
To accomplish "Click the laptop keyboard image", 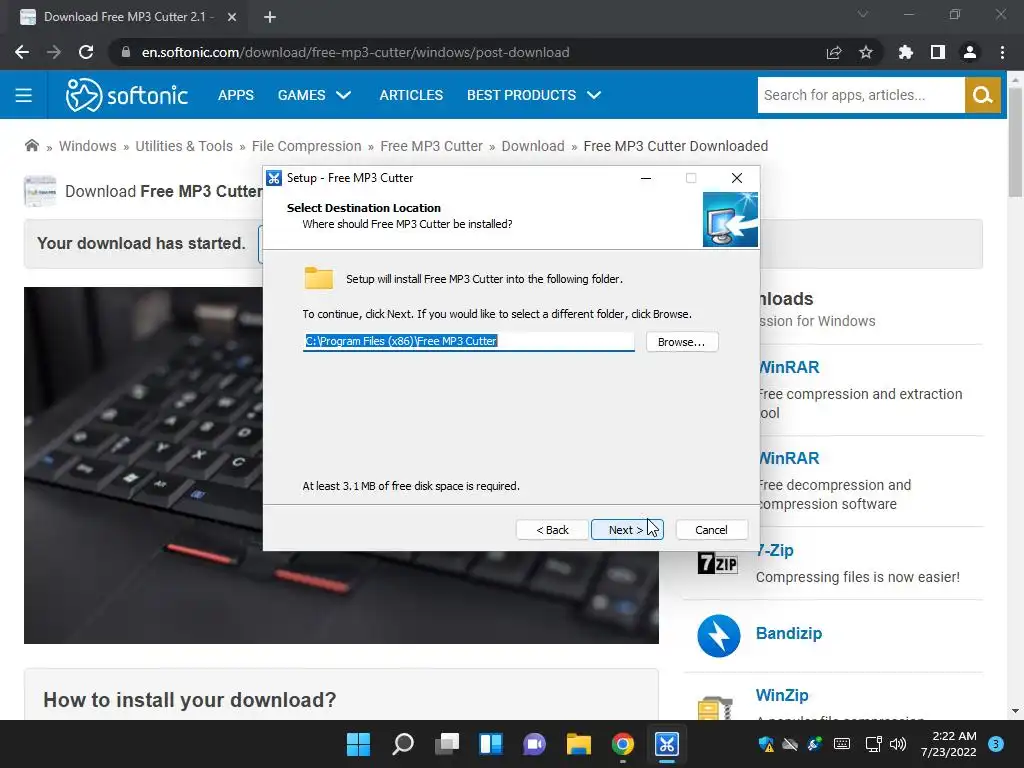I will (x=341, y=465).
